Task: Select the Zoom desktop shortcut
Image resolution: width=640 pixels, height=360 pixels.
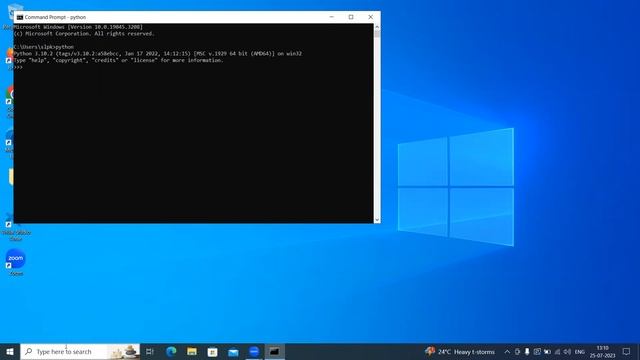Action: coord(16,262)
